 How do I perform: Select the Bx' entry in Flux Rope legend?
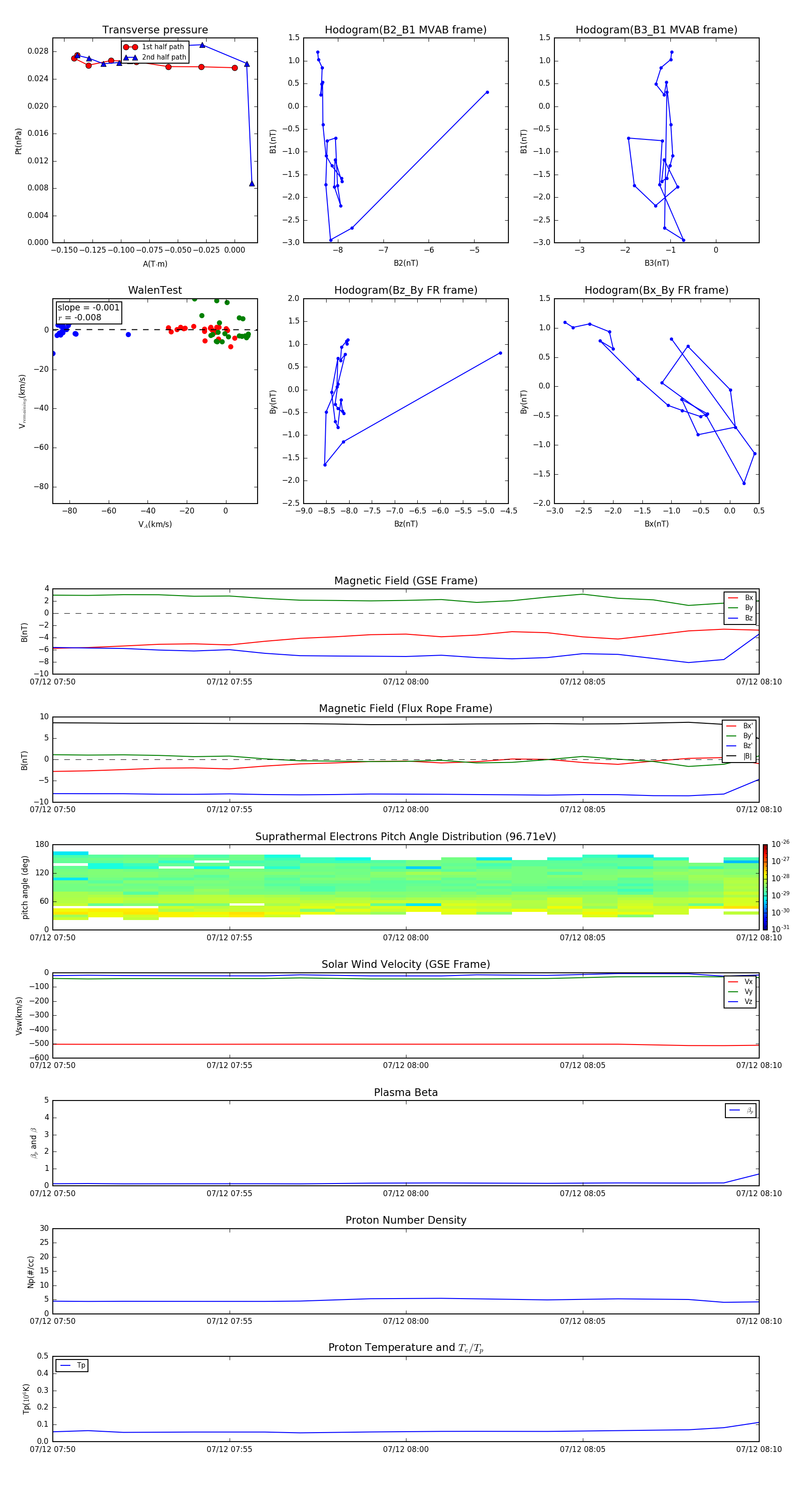(x=739, y=726)
